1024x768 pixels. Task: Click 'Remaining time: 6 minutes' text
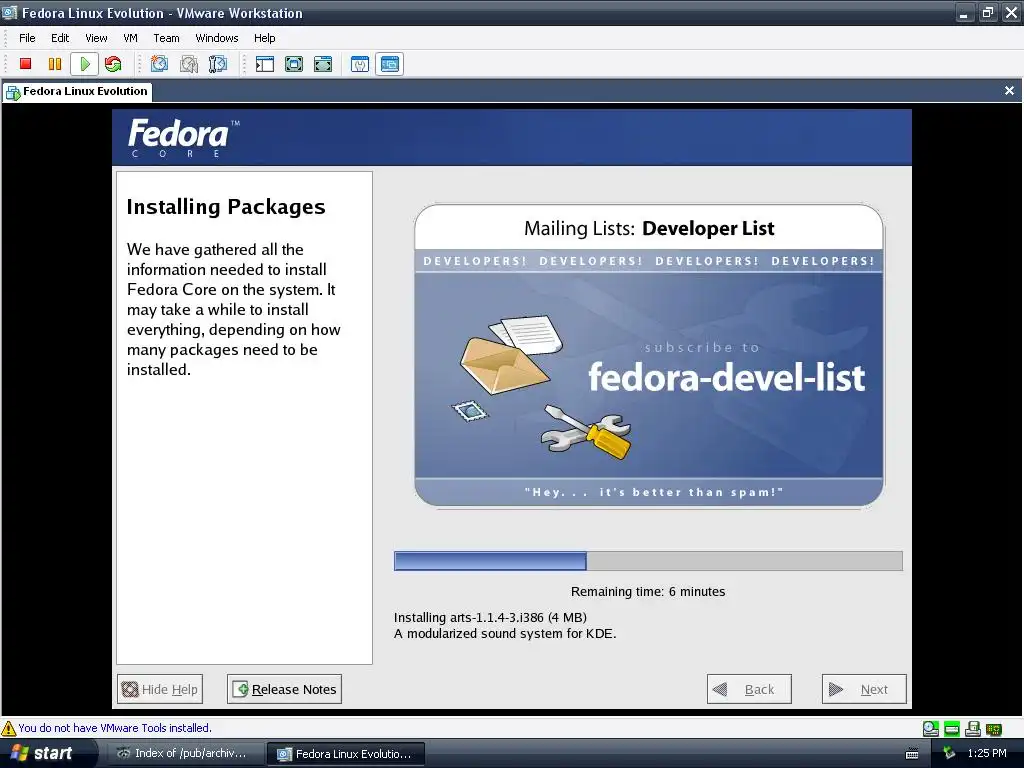(648, 592)
